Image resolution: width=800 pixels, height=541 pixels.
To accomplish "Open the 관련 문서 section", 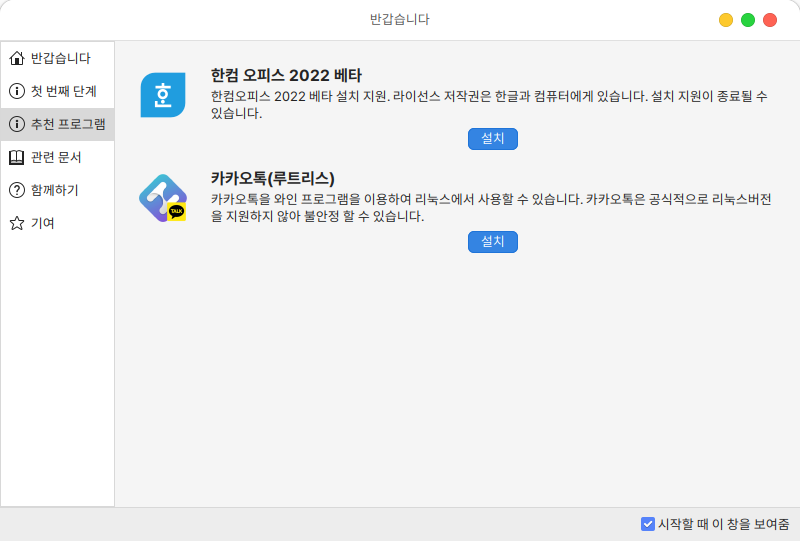I will pyautogui.click(x=56, y=157).
